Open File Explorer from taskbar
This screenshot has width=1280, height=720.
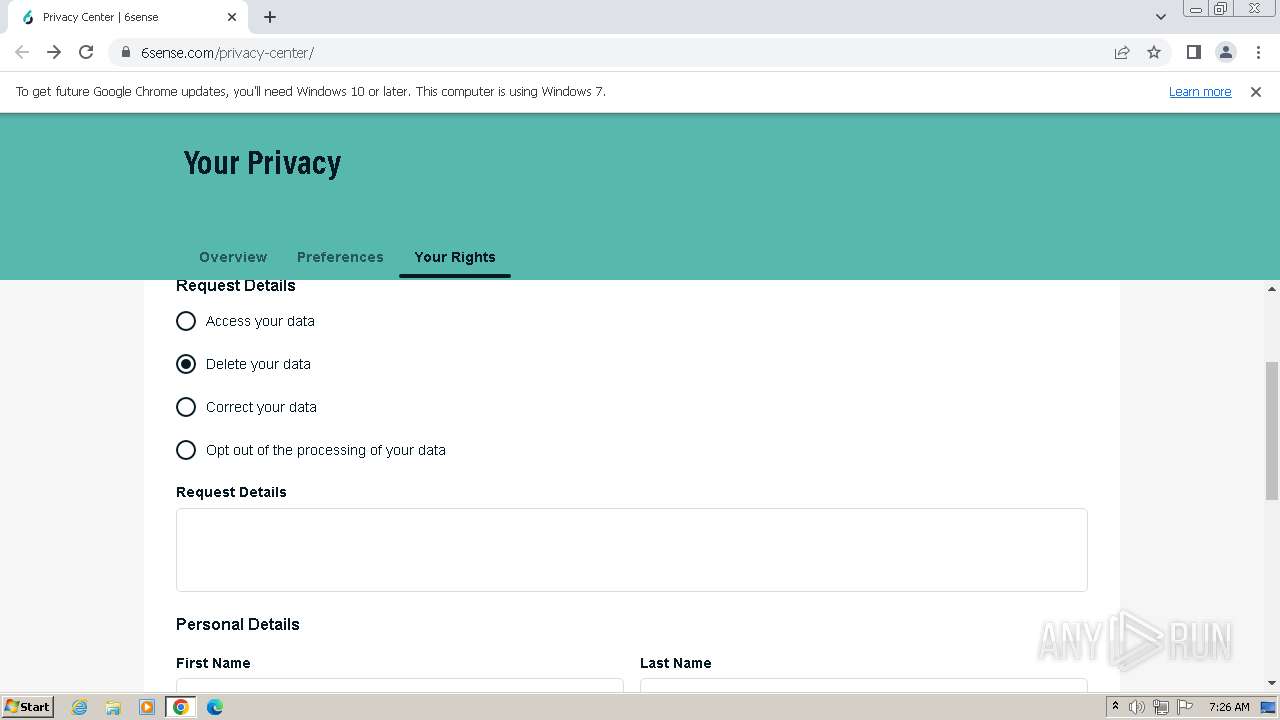[113, 707]
